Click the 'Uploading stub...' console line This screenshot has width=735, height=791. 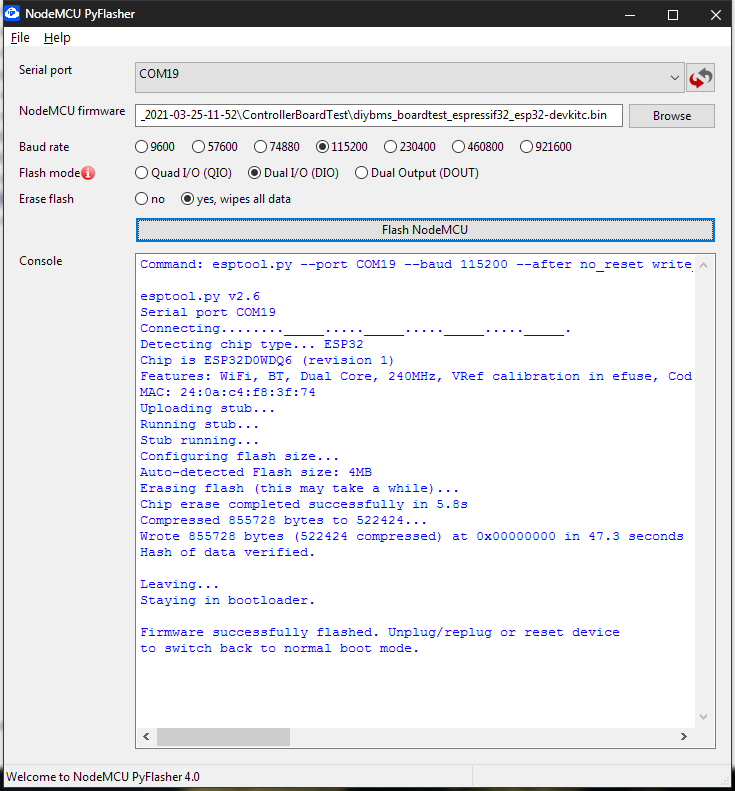click(207, 408)
